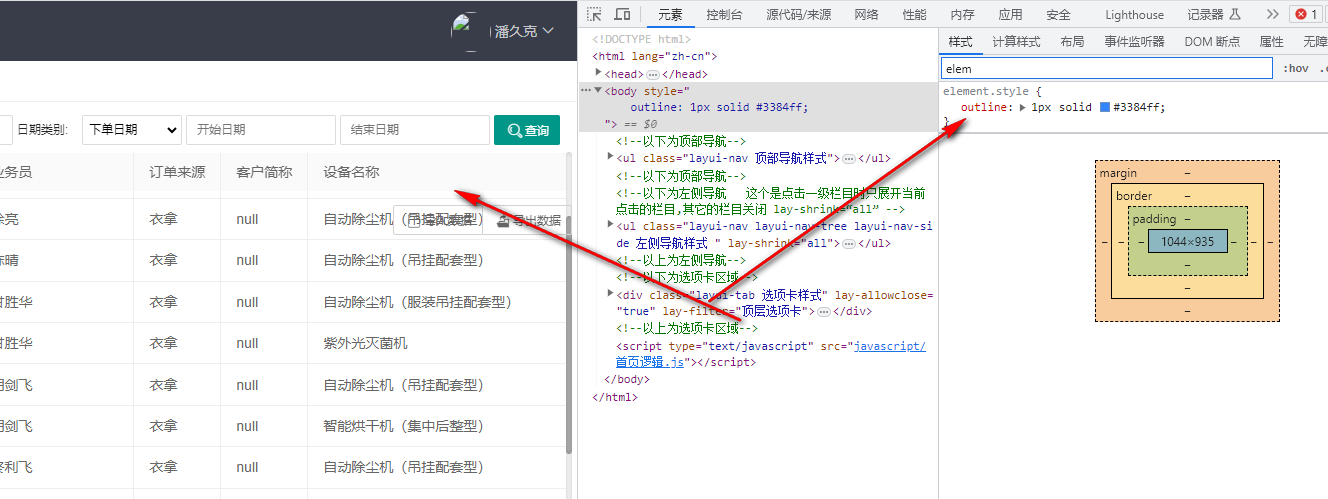The height and width of the screenshot is (499, 1328).
Task: Collapse the body element node
Action: 598,90
